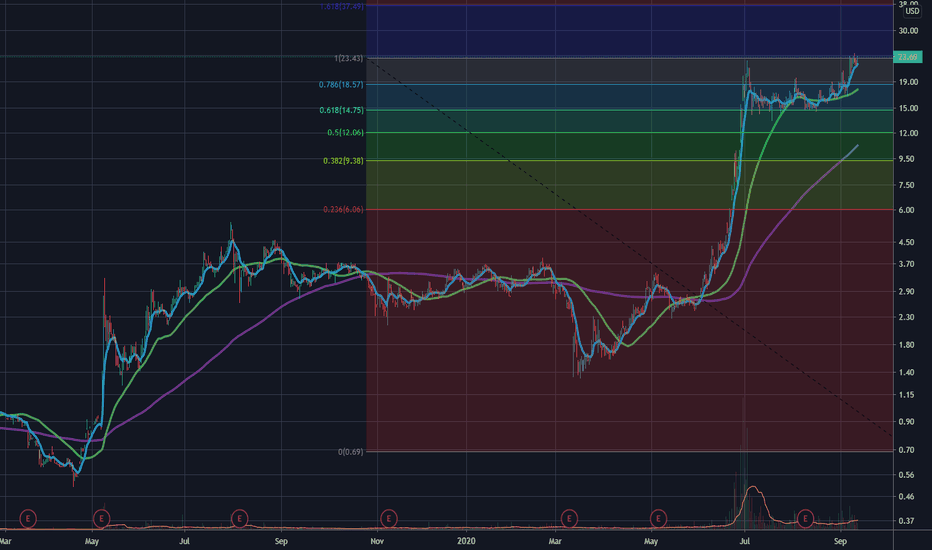Viewport: 932px width, 550px height.
Task: Click the 0.56 price axis label
Action: (x=906, y=475)
